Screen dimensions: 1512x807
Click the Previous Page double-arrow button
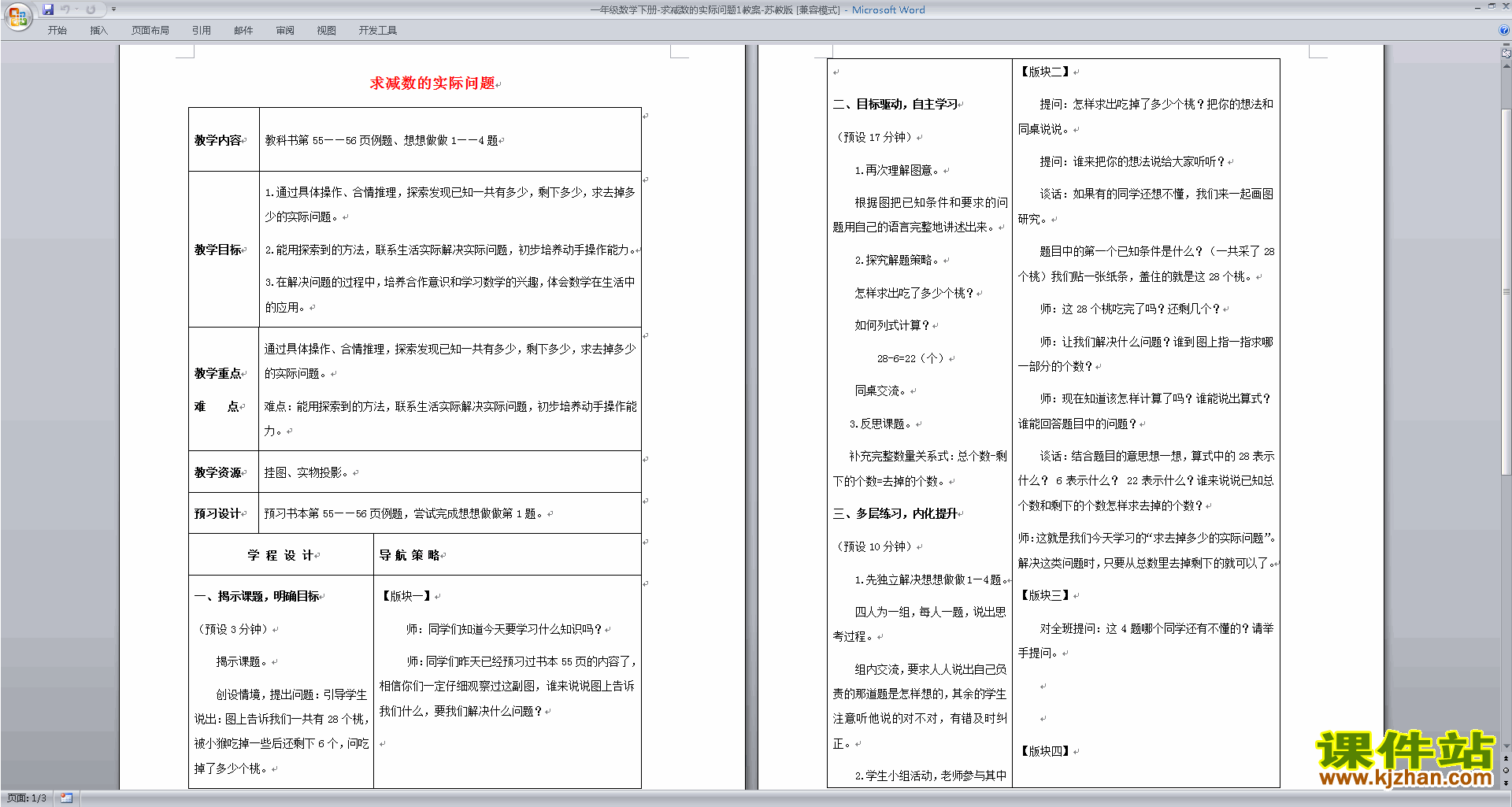tap(1506, 759)
